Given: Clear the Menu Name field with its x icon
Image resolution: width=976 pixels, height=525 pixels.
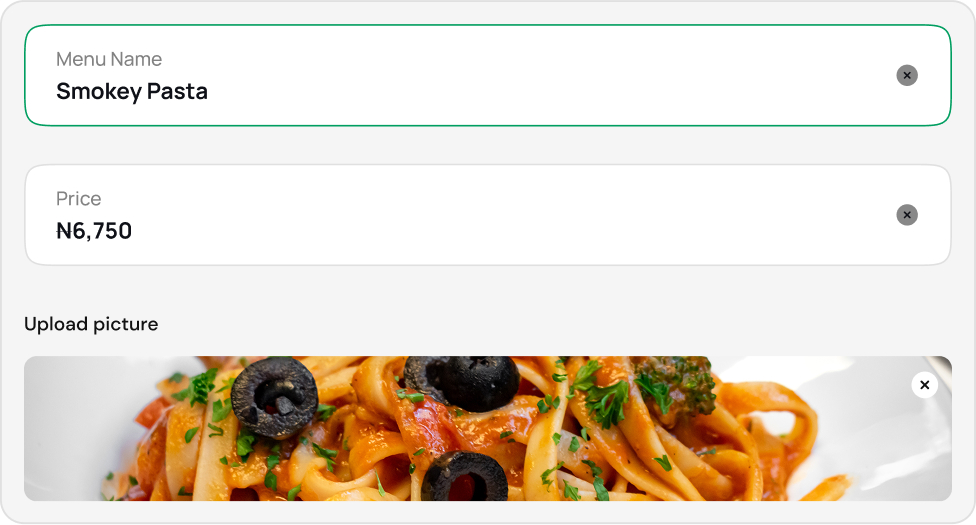Looking at the screenshot, I should click(x=907, y=75).
